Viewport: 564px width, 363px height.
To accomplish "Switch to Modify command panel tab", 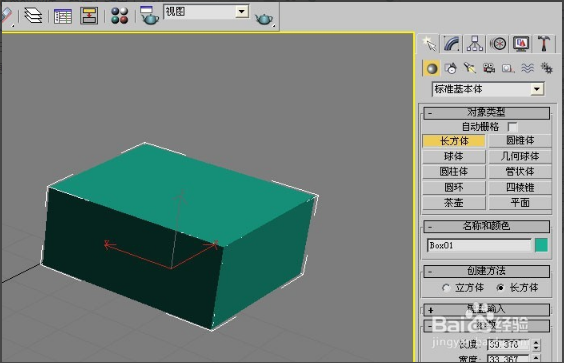I will point(452,44).
